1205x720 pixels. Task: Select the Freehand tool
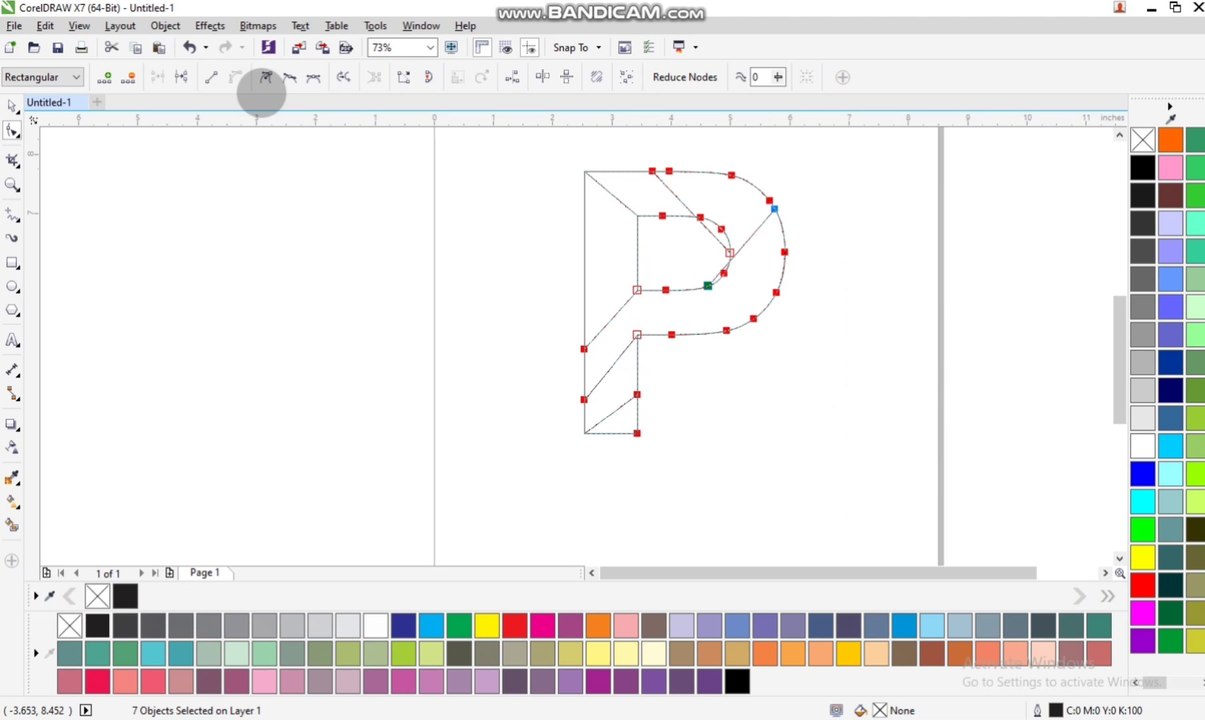(x=12, y=214)
